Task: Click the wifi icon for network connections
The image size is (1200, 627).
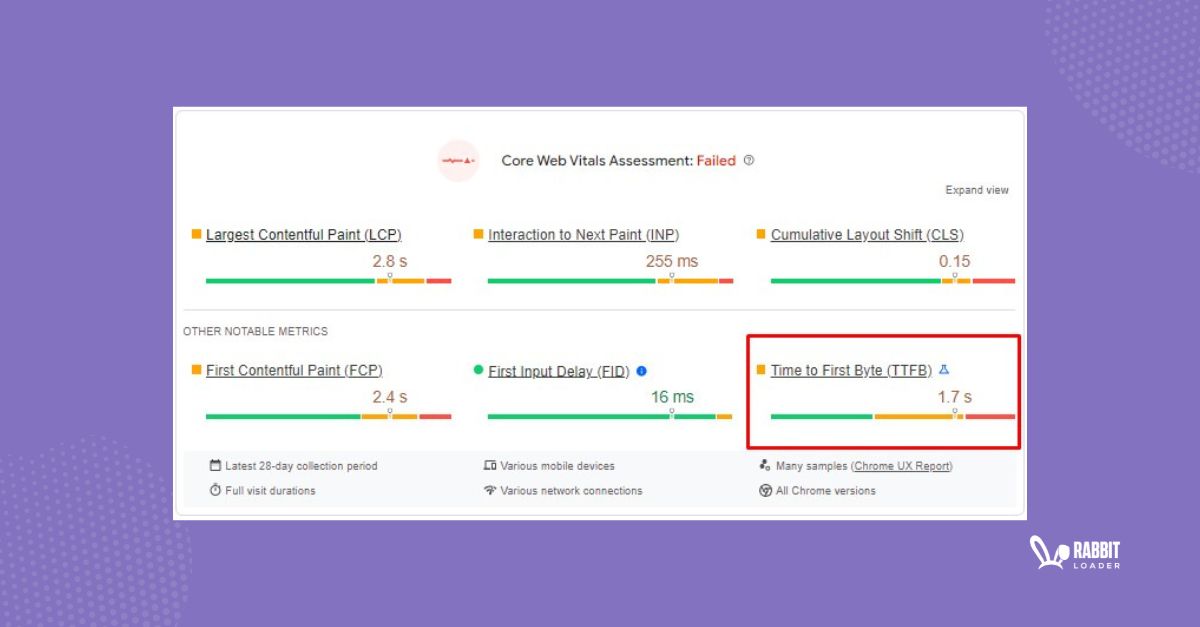Action: pos(490,490)
